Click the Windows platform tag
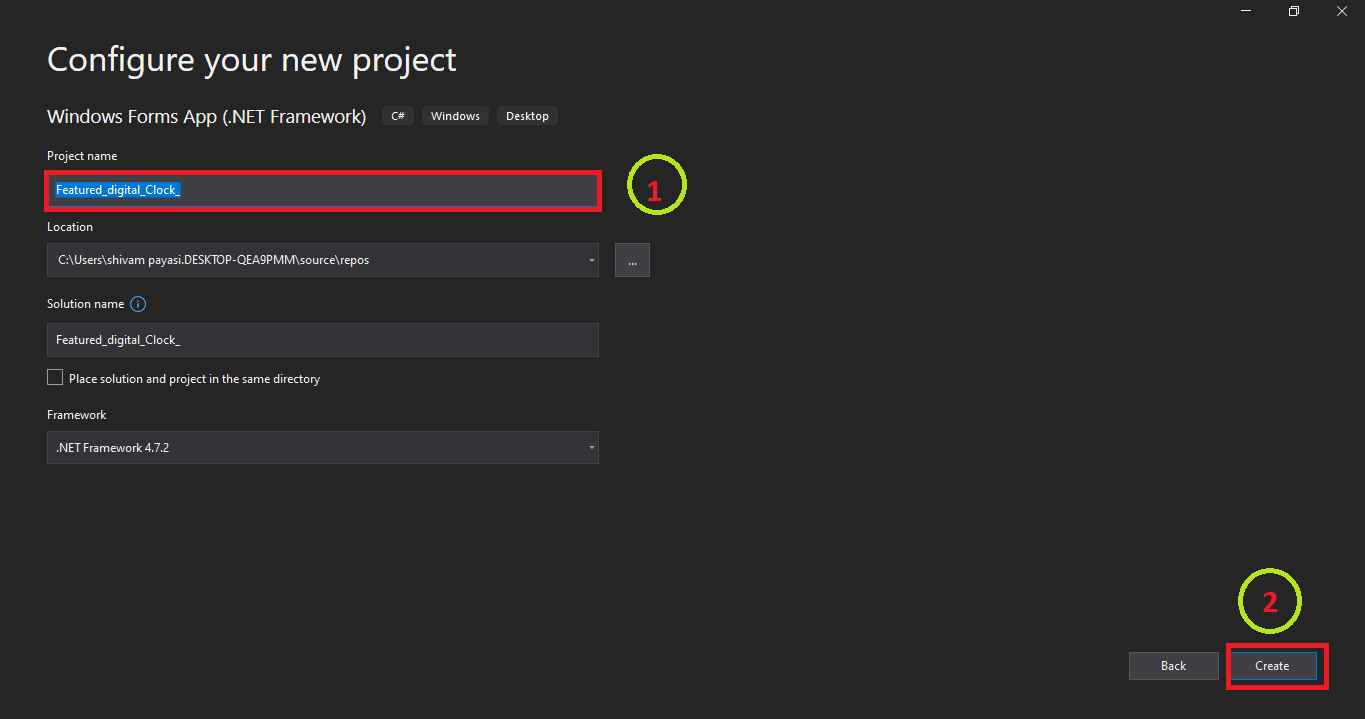This screenshot has width=1365, height=719. pyautogui.click(x=455, y=116)
